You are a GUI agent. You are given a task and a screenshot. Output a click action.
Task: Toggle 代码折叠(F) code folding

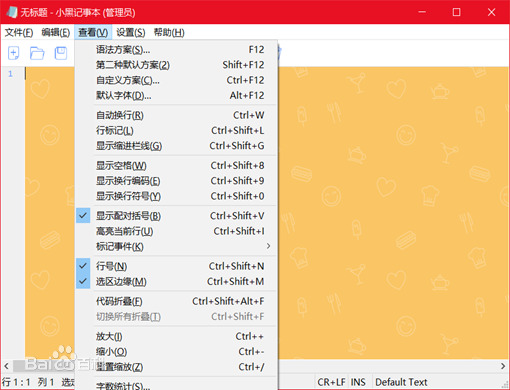[x=176, y=301]
